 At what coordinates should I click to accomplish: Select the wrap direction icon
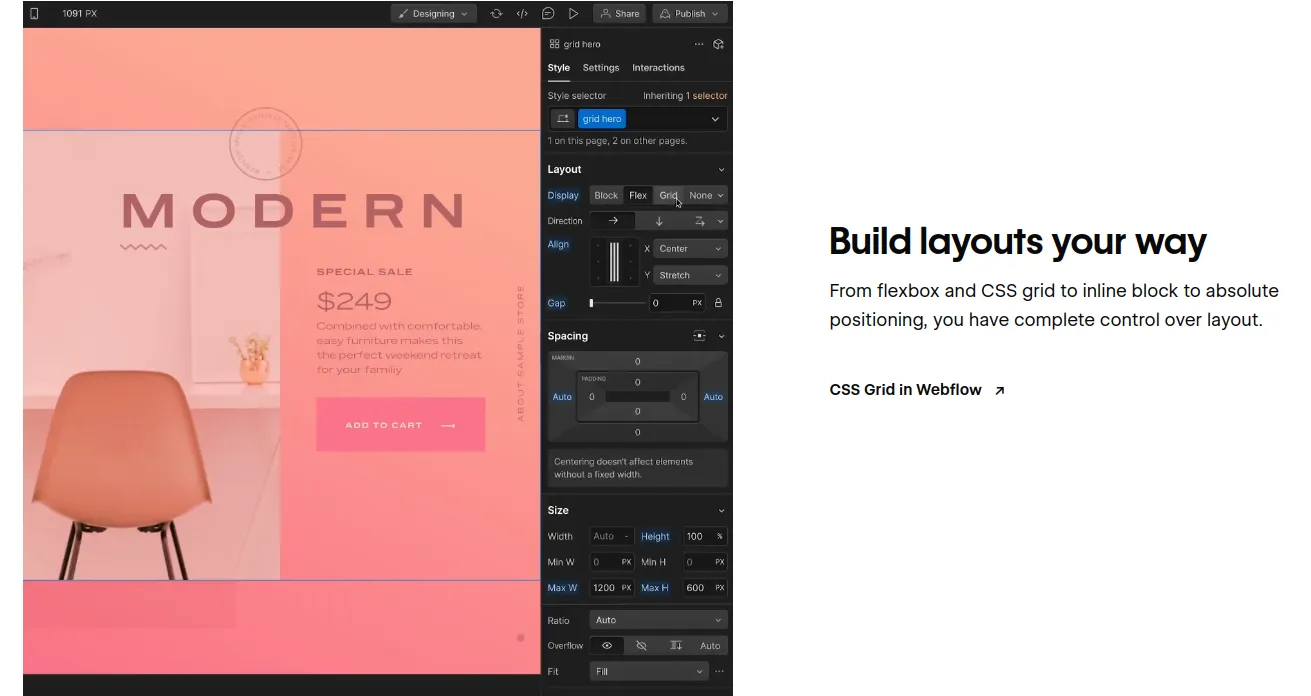pos(700,221)
